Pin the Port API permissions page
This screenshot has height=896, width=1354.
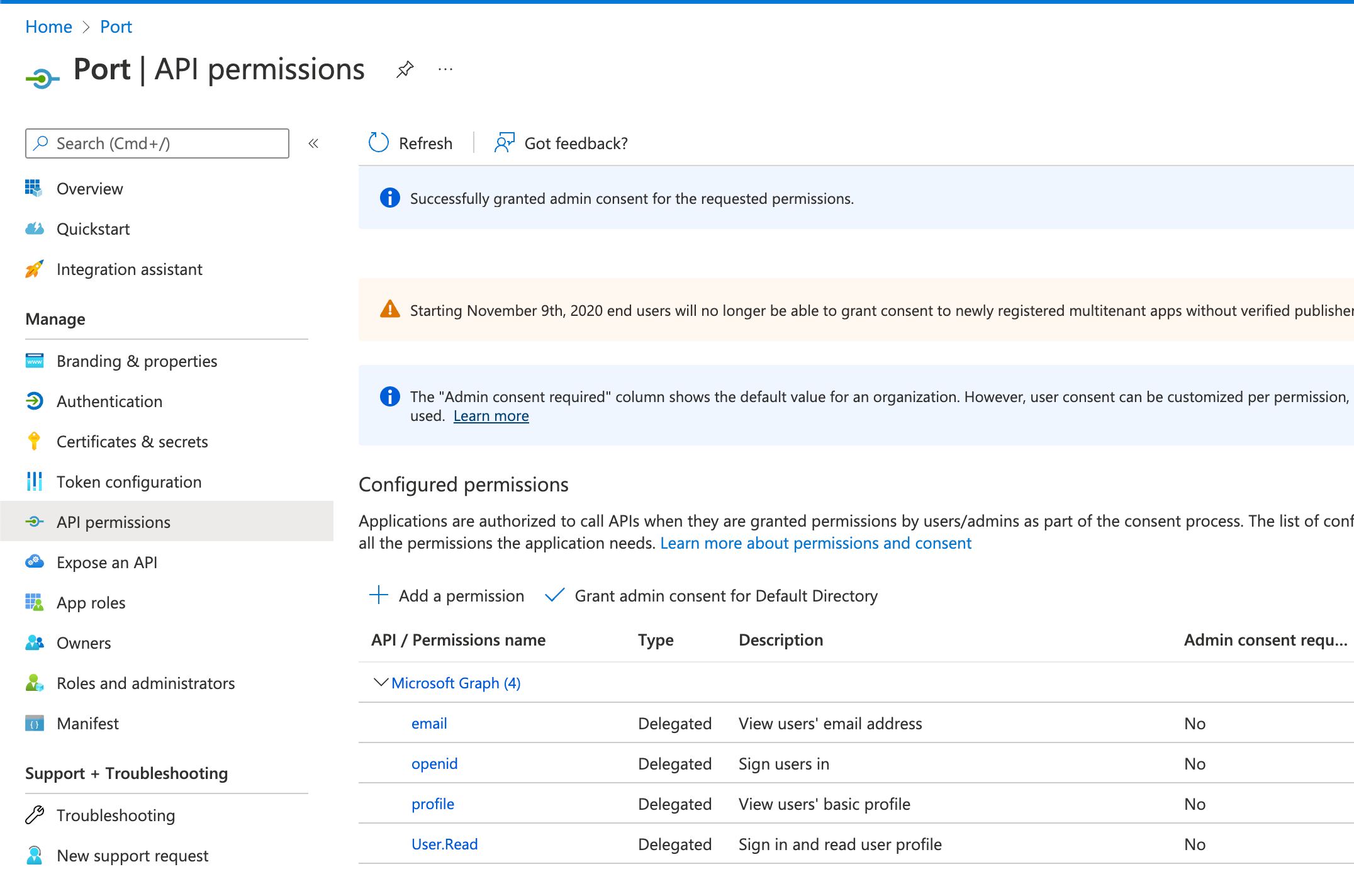[405, 69]
